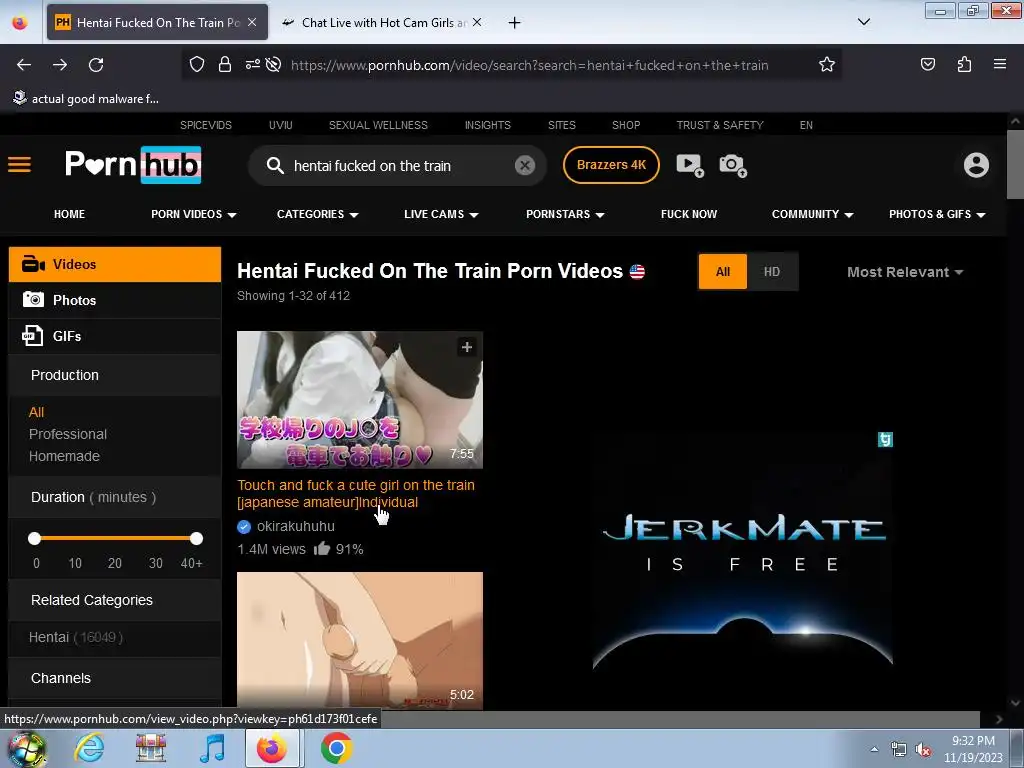Click the duration slider minimum handle

35,538
